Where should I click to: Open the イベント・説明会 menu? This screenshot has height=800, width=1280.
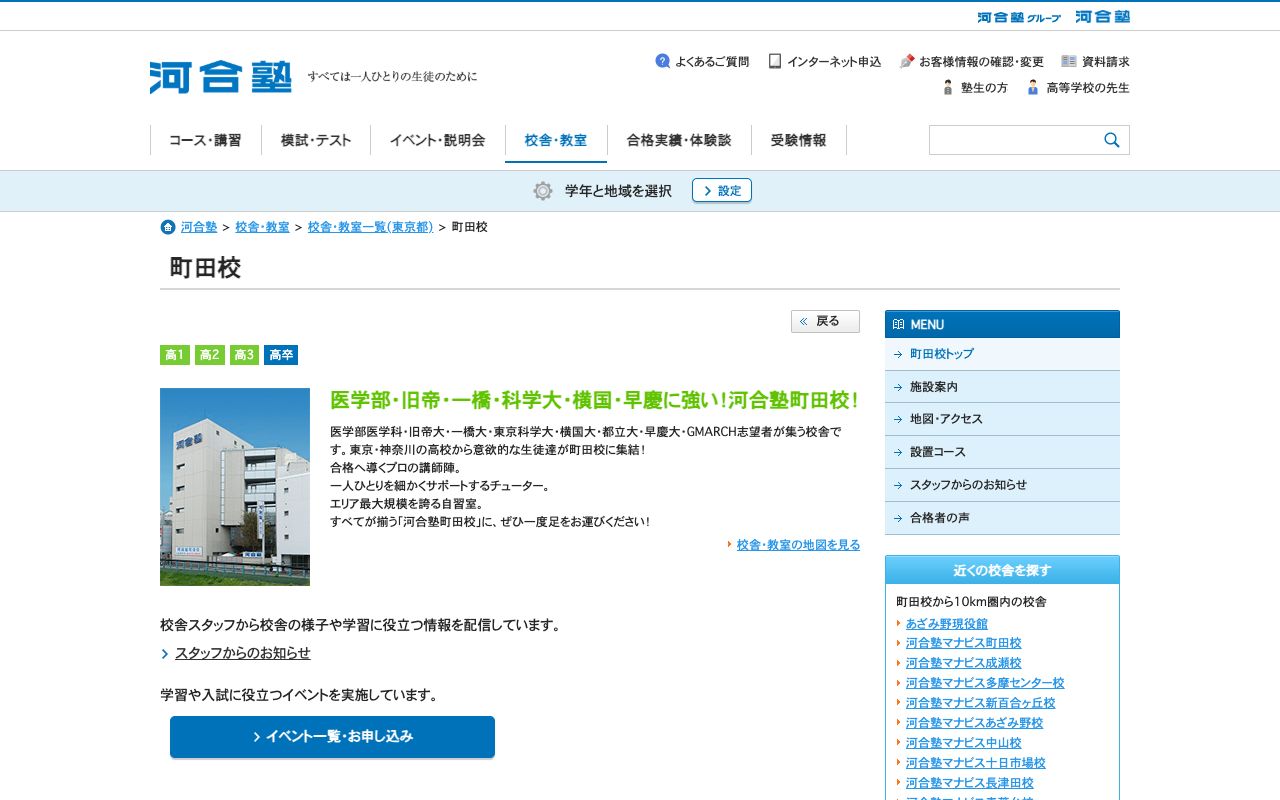[x=438, y=140]
